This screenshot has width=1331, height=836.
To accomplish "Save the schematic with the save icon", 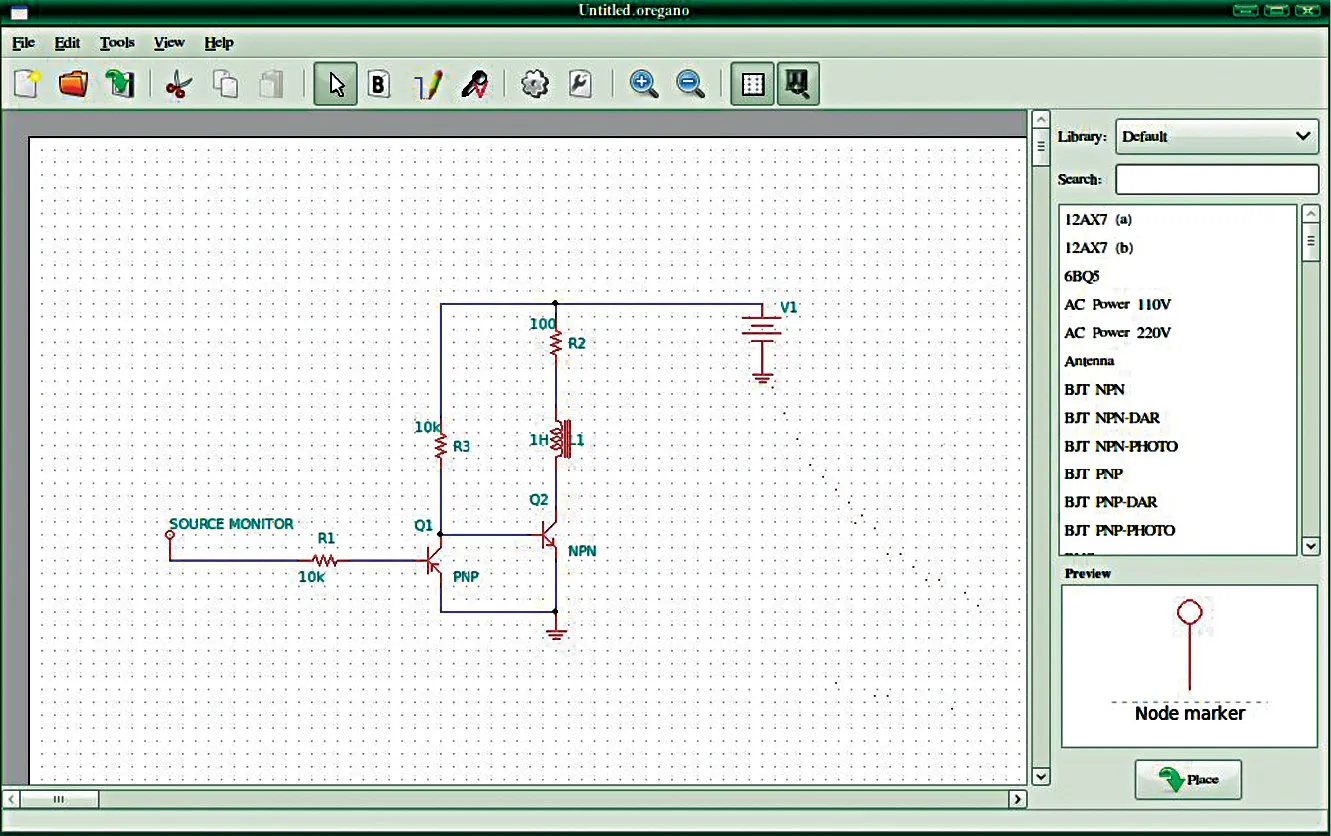I will click(x=120, y=84).
